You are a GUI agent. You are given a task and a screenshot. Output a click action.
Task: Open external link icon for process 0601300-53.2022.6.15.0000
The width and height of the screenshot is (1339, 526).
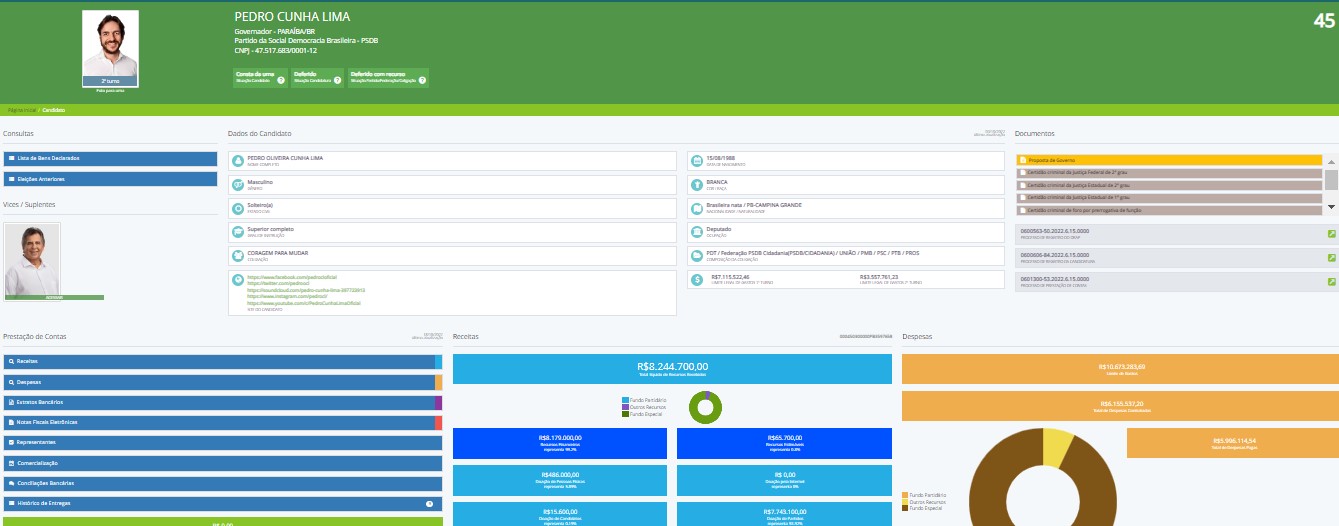pyautogui.click(x=1331, y=281)
